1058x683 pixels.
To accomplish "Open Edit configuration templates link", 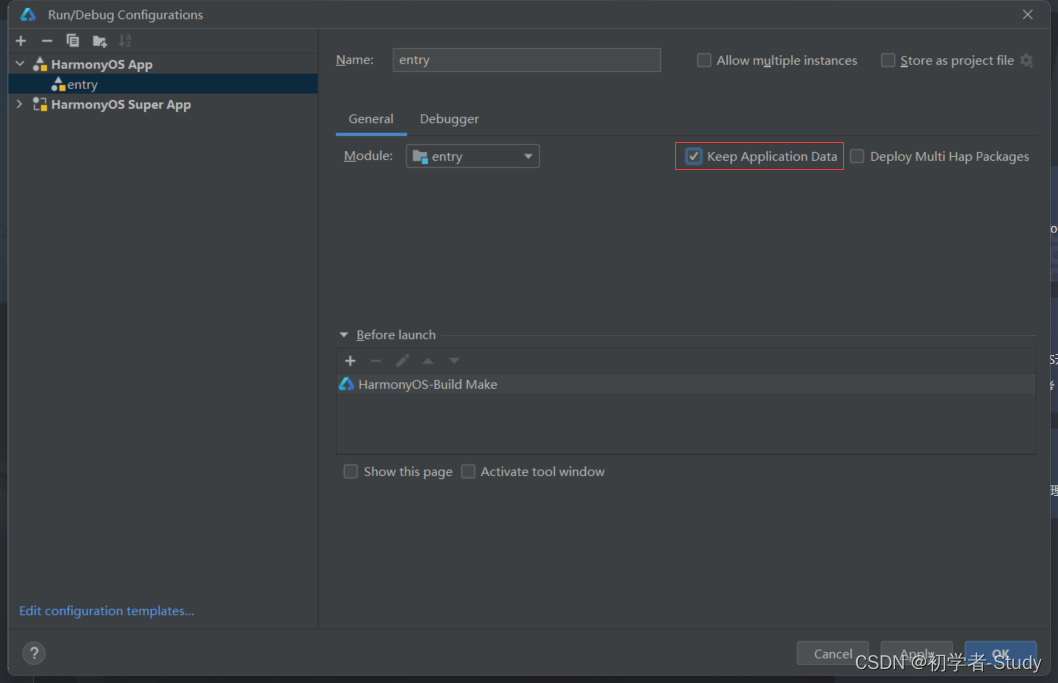I will [107, 611].
